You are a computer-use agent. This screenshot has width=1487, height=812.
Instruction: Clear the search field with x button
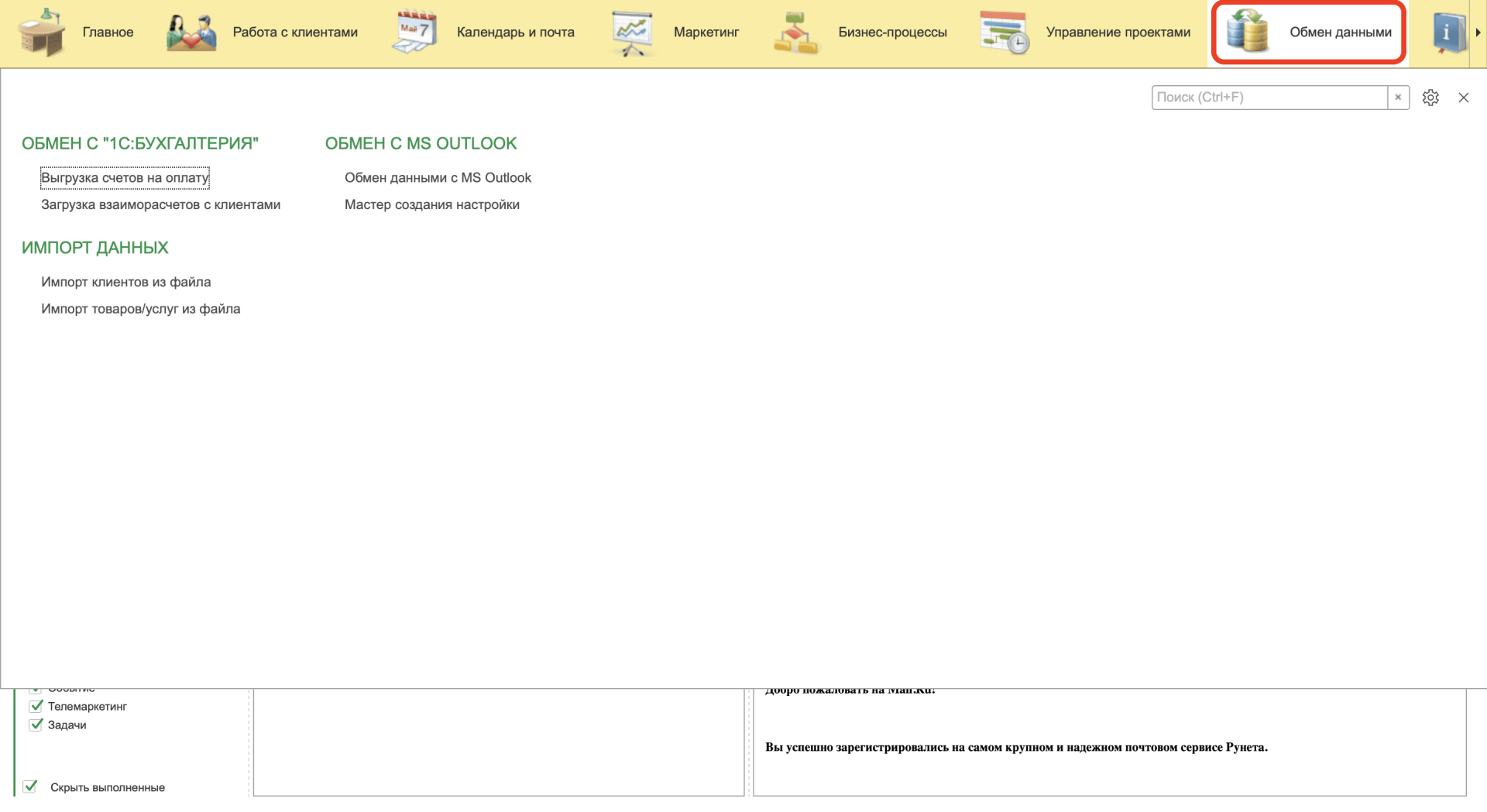(x=1398, y=98)
